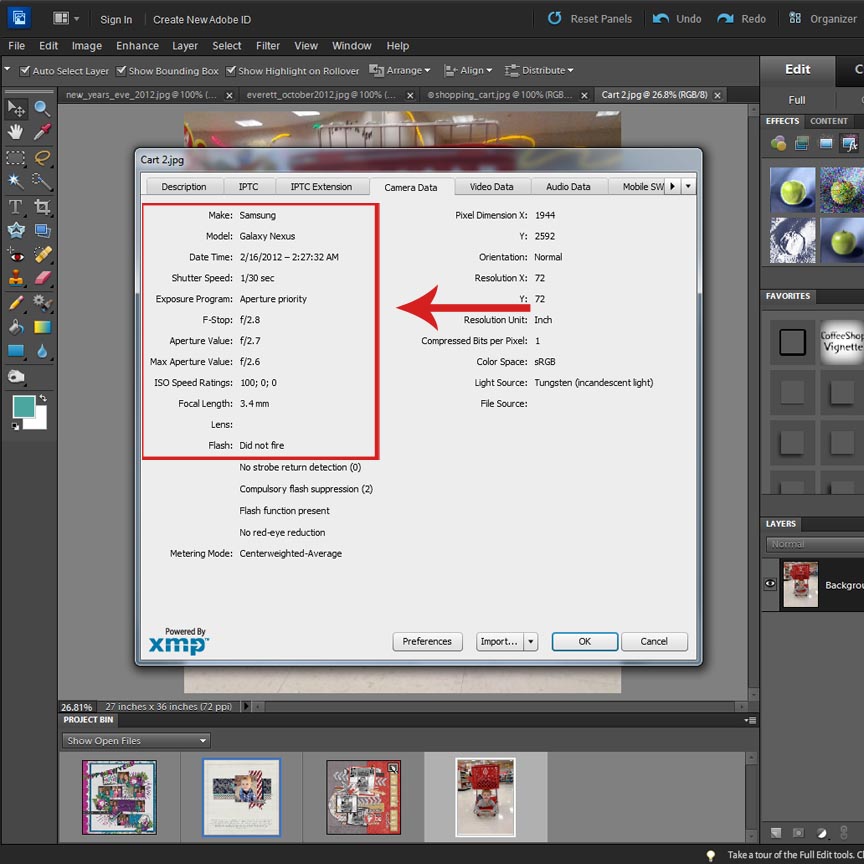The image size is (864, 864).
Task: Select the Lasso tool
Action: [42, 158]
